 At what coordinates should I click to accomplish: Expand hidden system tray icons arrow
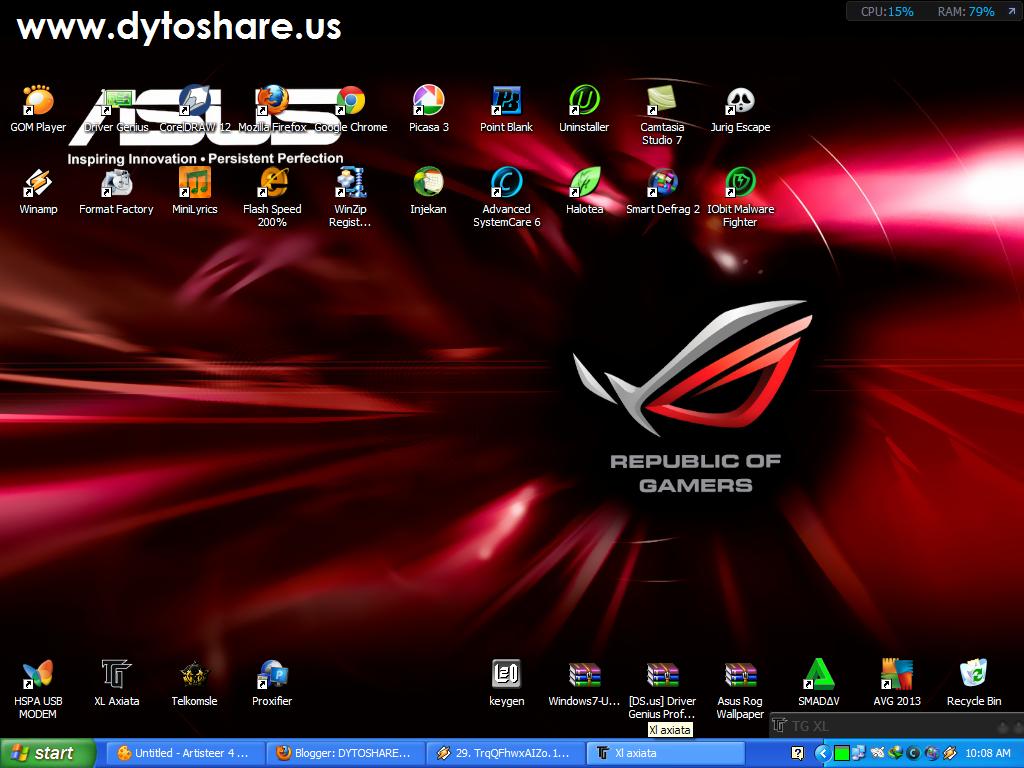822,754
